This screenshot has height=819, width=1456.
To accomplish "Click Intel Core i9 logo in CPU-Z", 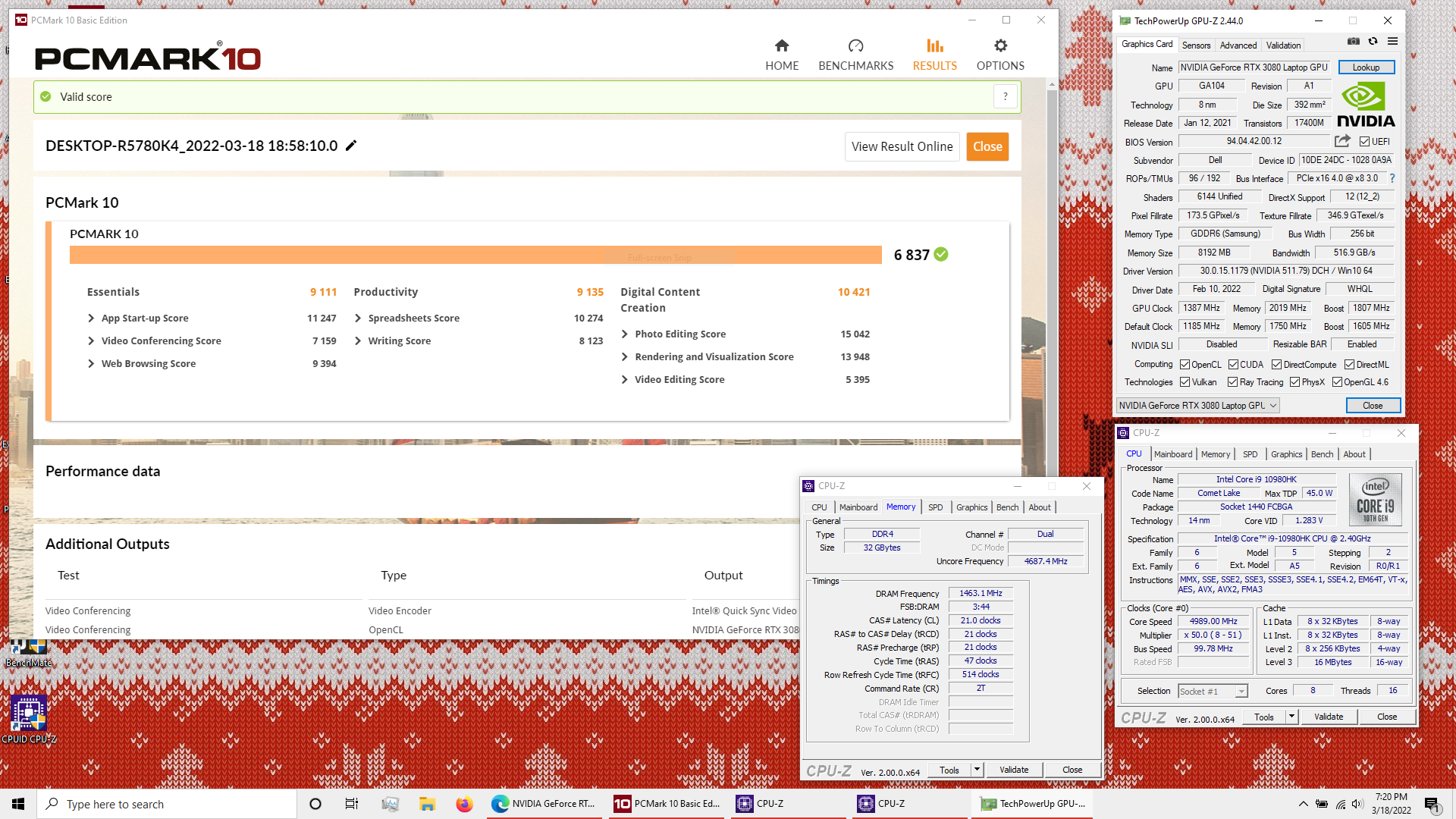I will click(1376, 500).
